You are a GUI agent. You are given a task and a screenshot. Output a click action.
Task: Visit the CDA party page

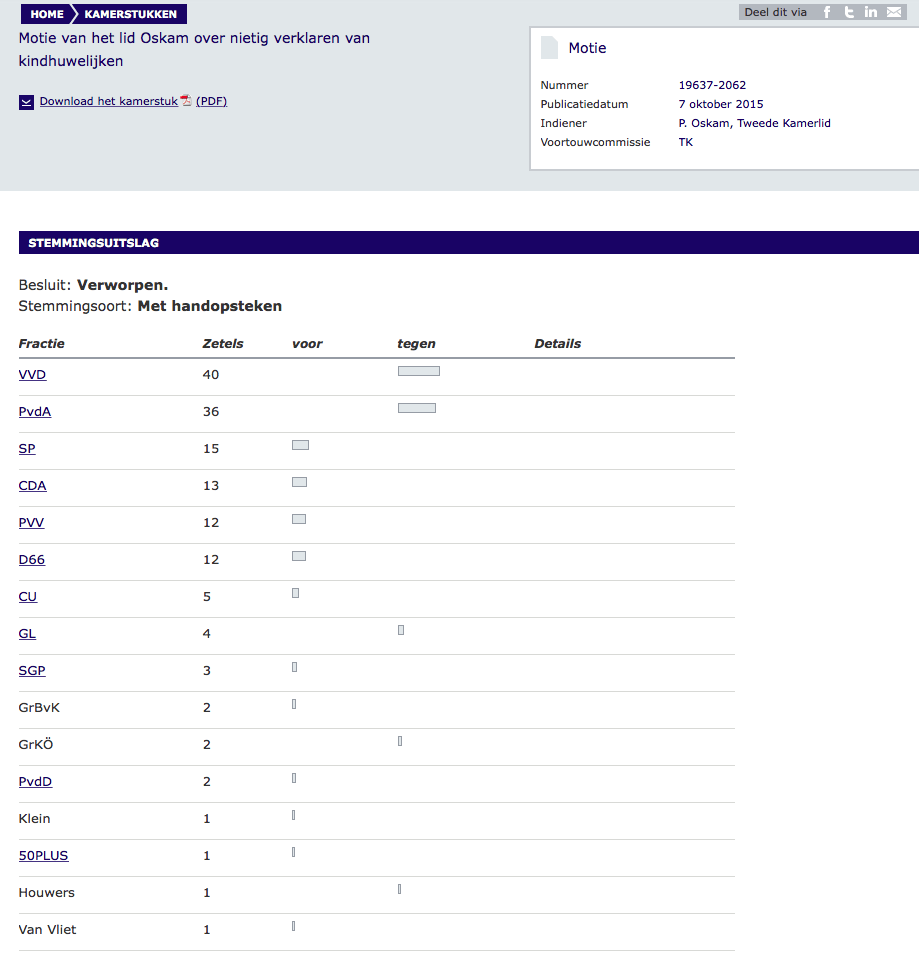click(32, 486)
